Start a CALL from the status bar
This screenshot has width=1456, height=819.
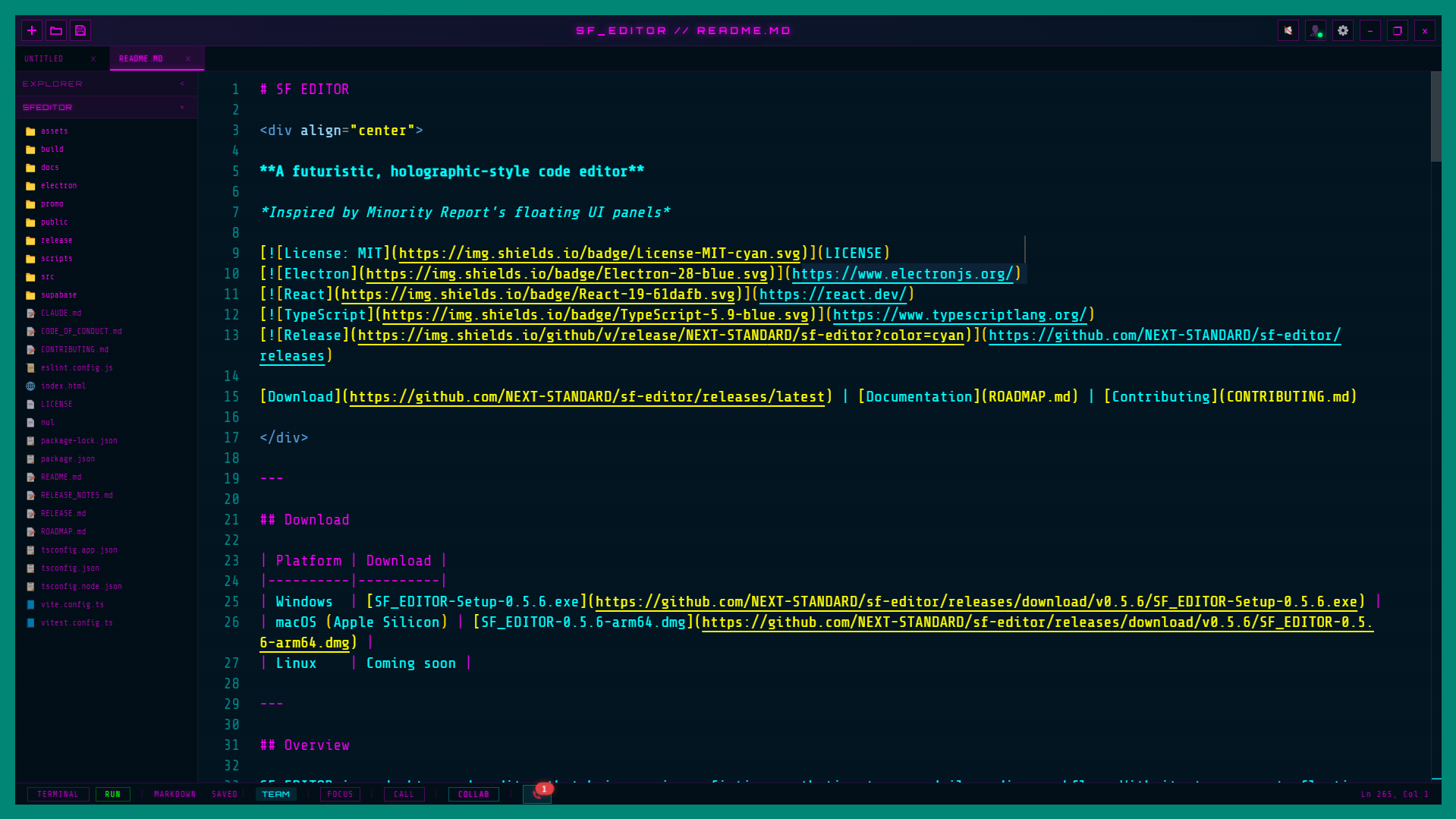[x=404, y=794]
